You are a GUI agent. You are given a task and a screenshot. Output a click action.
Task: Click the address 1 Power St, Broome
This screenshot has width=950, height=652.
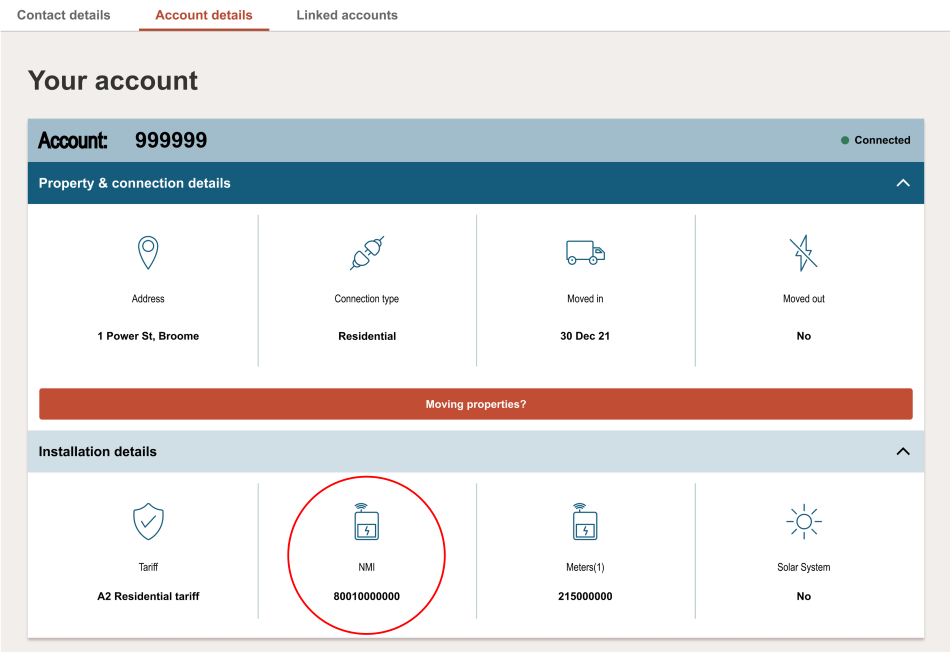click(148, 336)
